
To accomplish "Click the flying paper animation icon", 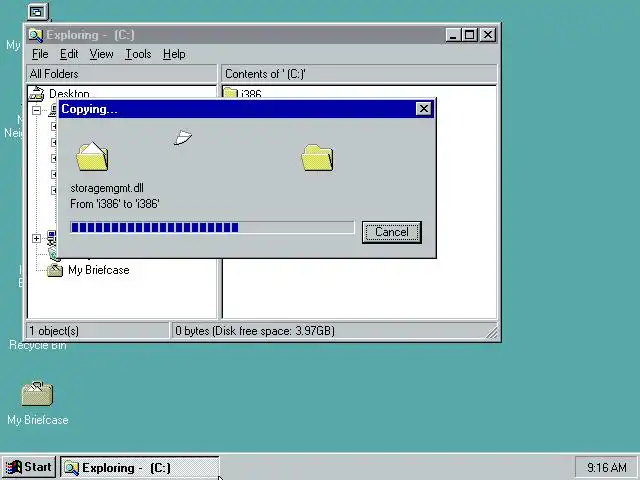I will pyautogui.click(x=182, y=138).
